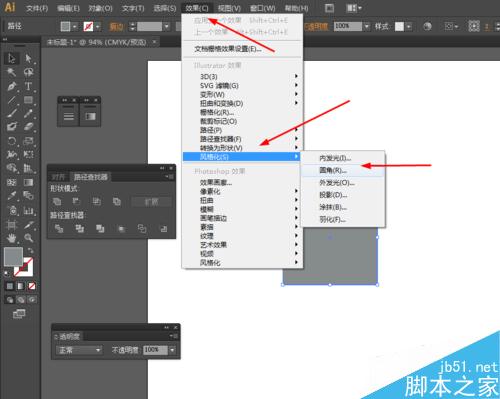Set paint mode to None
Image resolution: width=500 pixels, height=399 pixels.
32,286
